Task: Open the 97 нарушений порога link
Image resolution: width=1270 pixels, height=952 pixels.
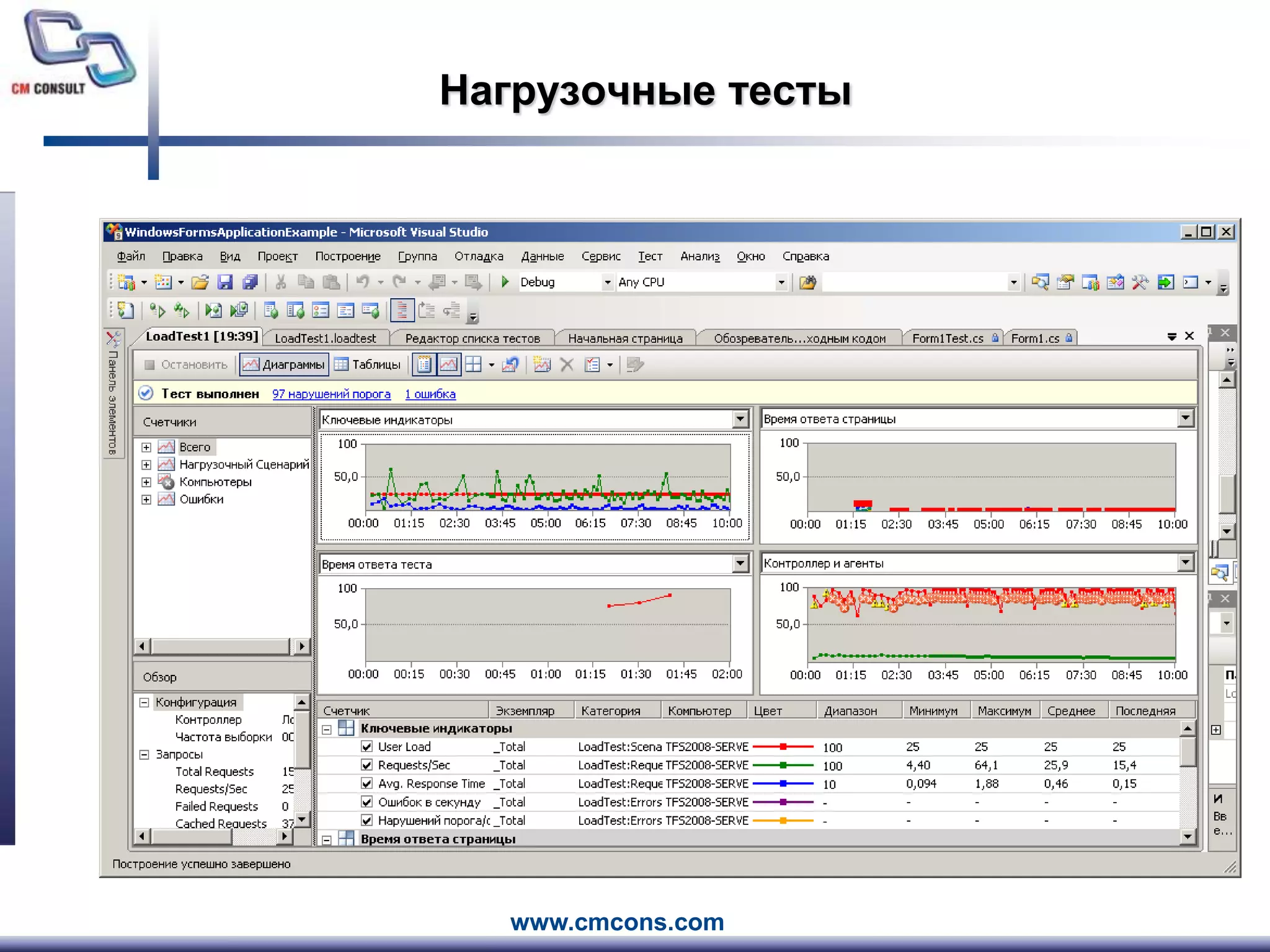Action: click(331, 394)
